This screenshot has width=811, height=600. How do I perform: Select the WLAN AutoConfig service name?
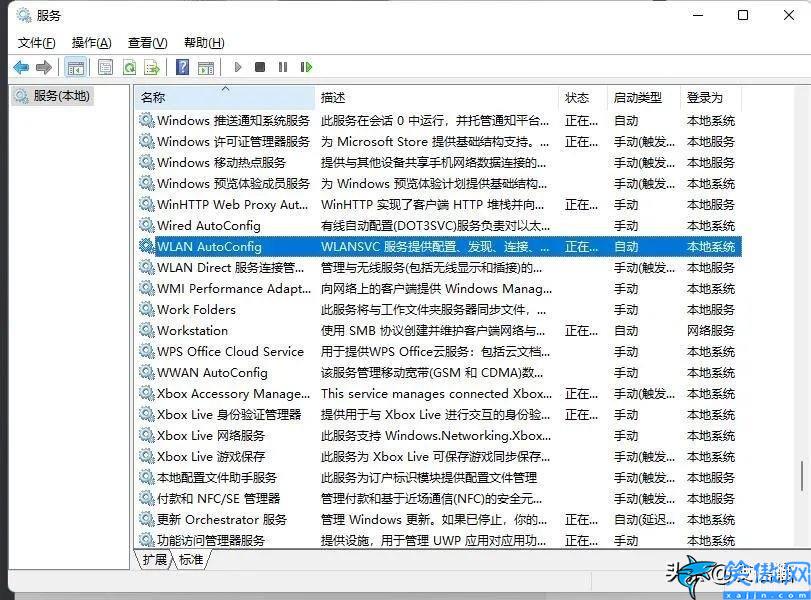pos(209,247)
